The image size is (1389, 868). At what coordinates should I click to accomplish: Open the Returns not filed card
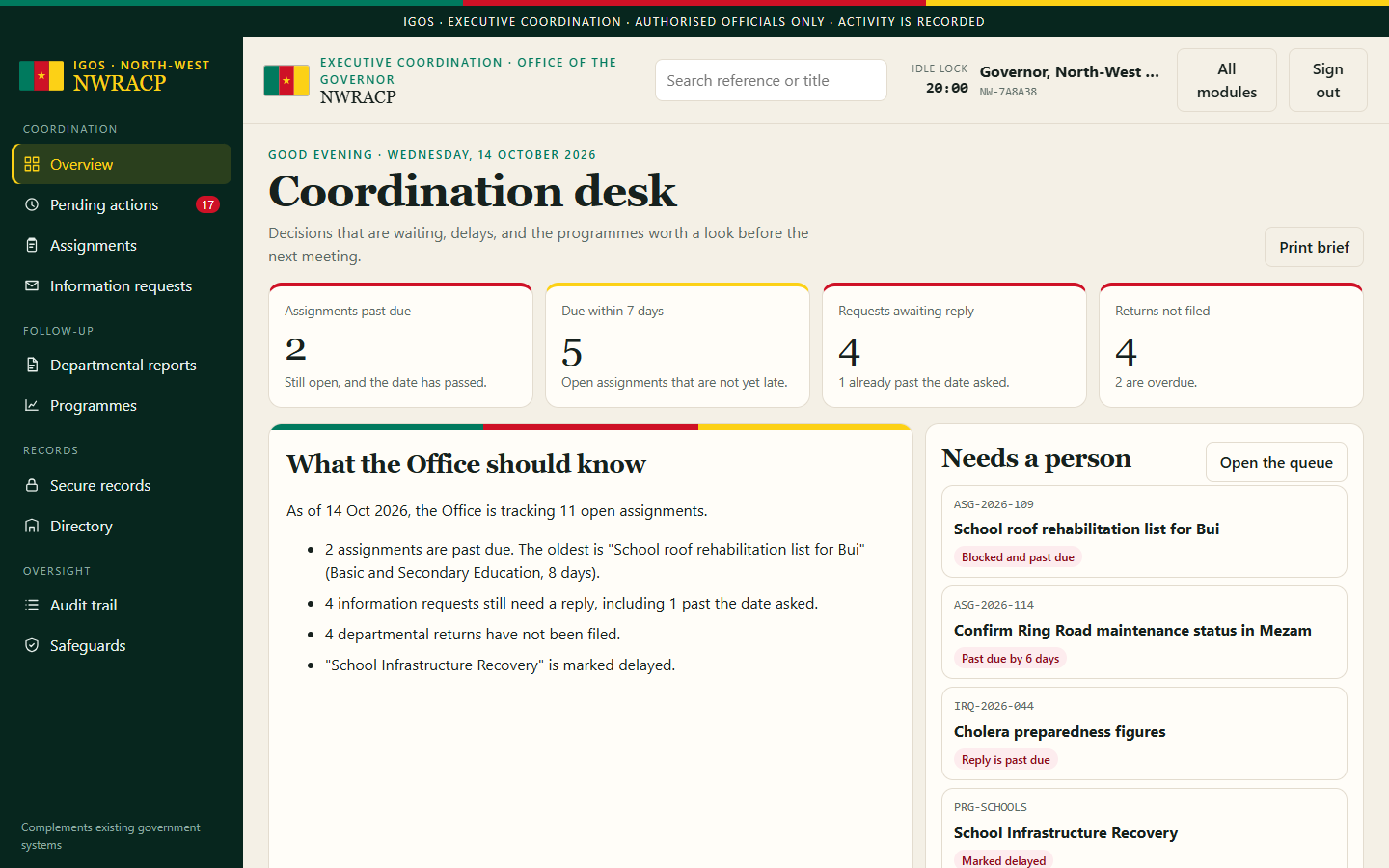[x=1231, y=345]
